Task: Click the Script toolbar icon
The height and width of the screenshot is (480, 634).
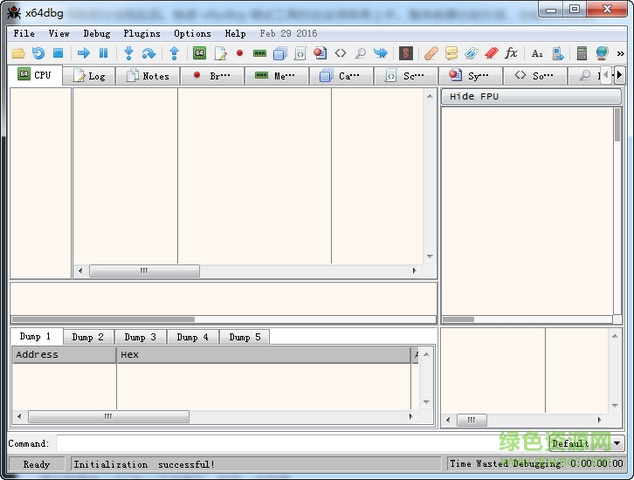Action: 300,53
